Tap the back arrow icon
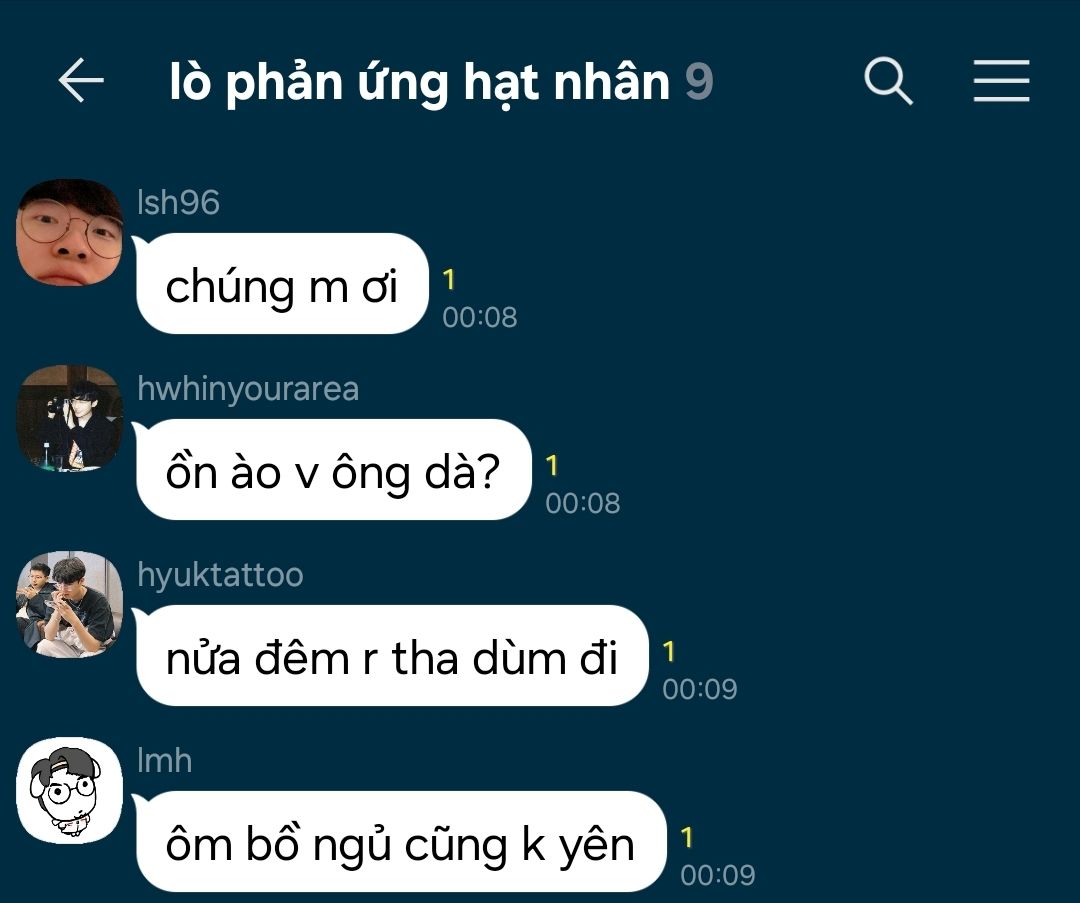1080x903 pixels. 81,81
